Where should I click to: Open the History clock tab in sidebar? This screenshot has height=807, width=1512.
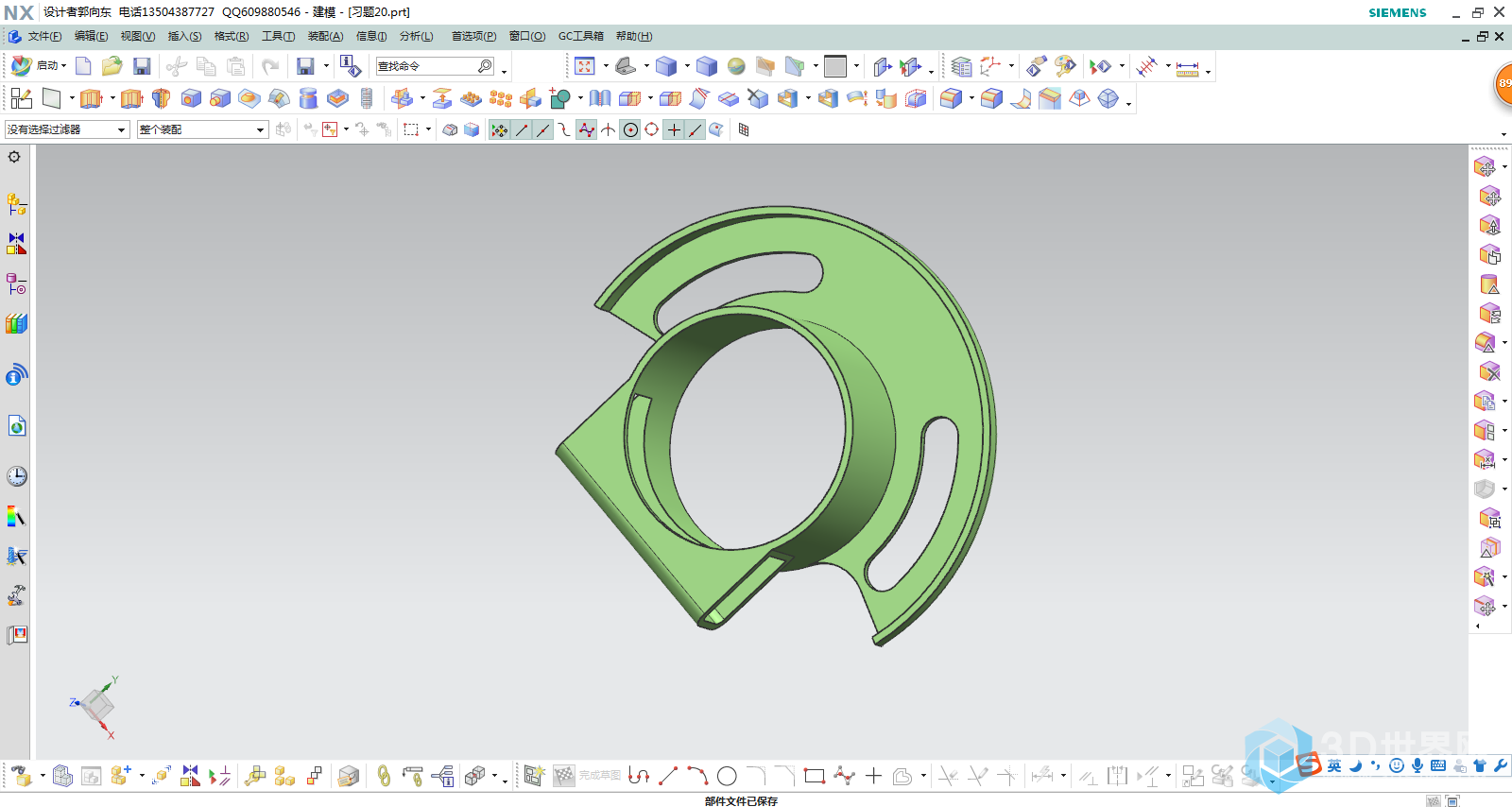(x=17, y=476)
